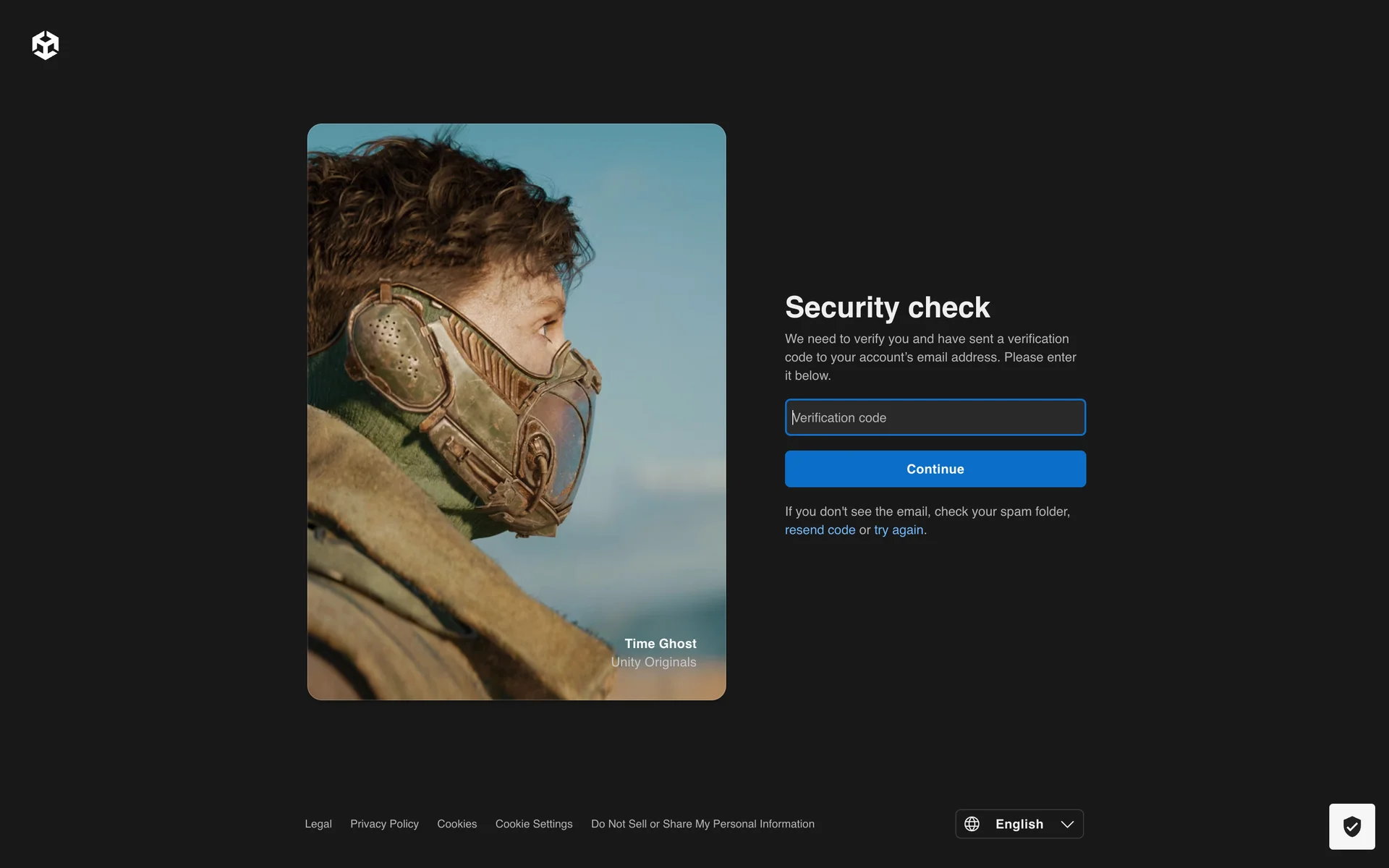Focus the Verification code field
The image size is (1389, 868).
click(x=935, y=417)
